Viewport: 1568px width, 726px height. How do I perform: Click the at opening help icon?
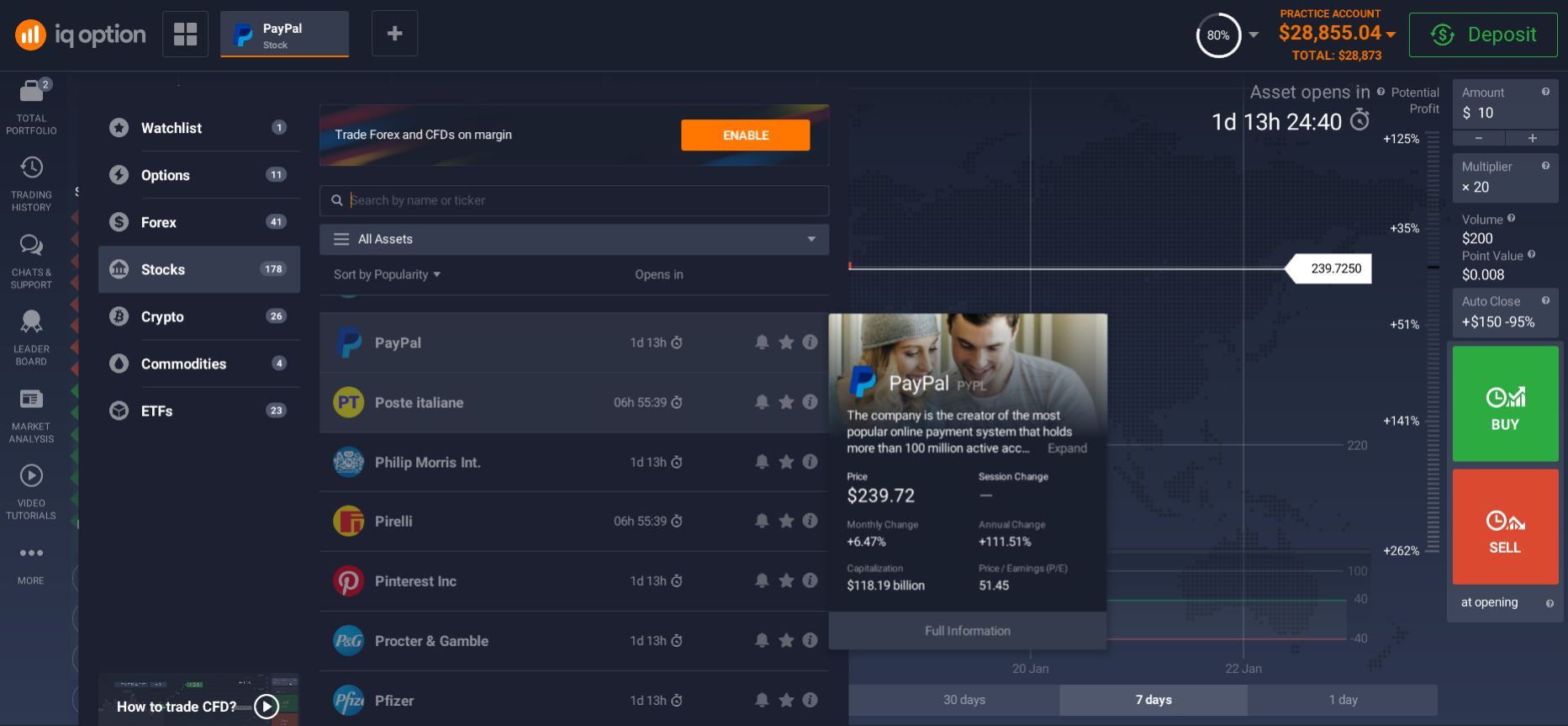pos(1550,603)
